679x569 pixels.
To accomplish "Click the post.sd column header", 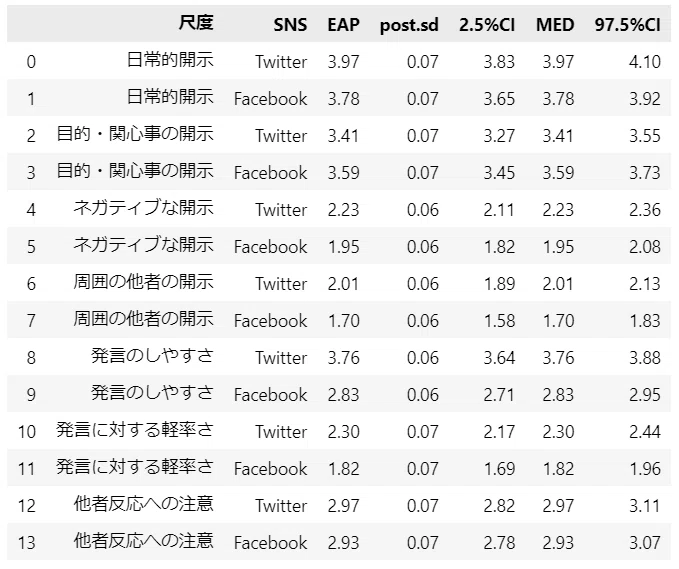I will point(409,25).
